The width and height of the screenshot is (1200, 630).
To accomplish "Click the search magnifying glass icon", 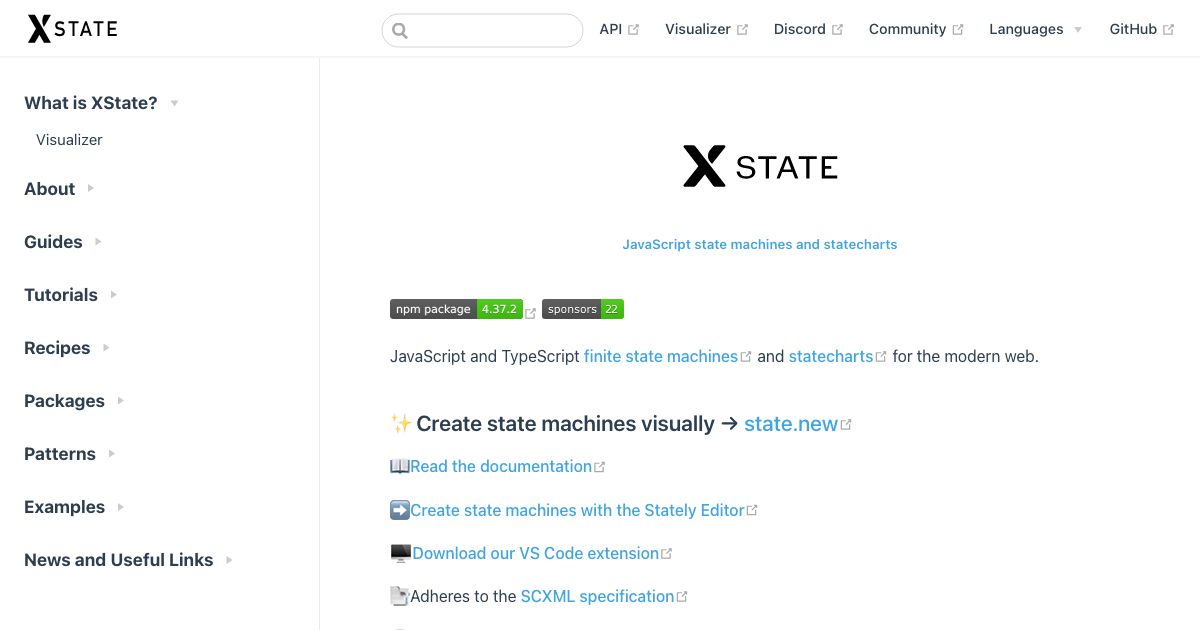I will [400, 30].
